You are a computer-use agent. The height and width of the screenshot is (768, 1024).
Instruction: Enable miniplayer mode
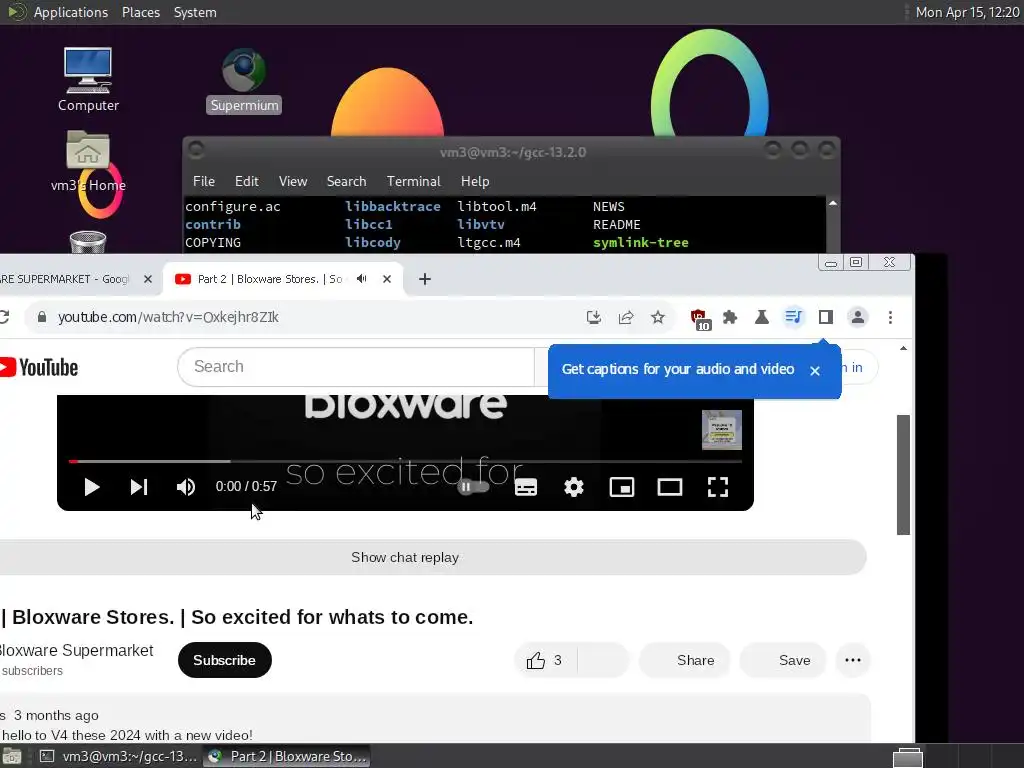[x=622, y=487]
